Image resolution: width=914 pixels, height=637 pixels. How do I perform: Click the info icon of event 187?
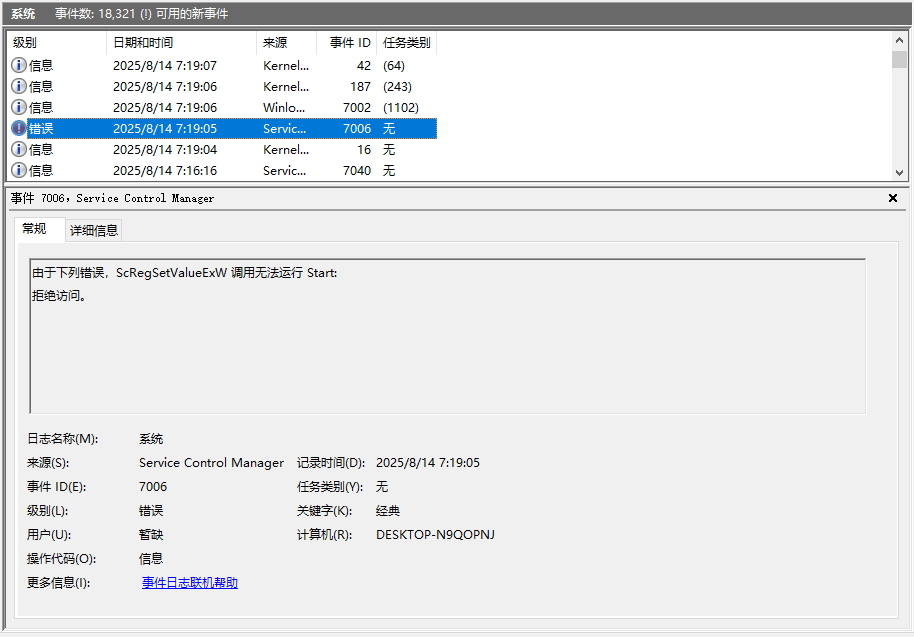19,86
